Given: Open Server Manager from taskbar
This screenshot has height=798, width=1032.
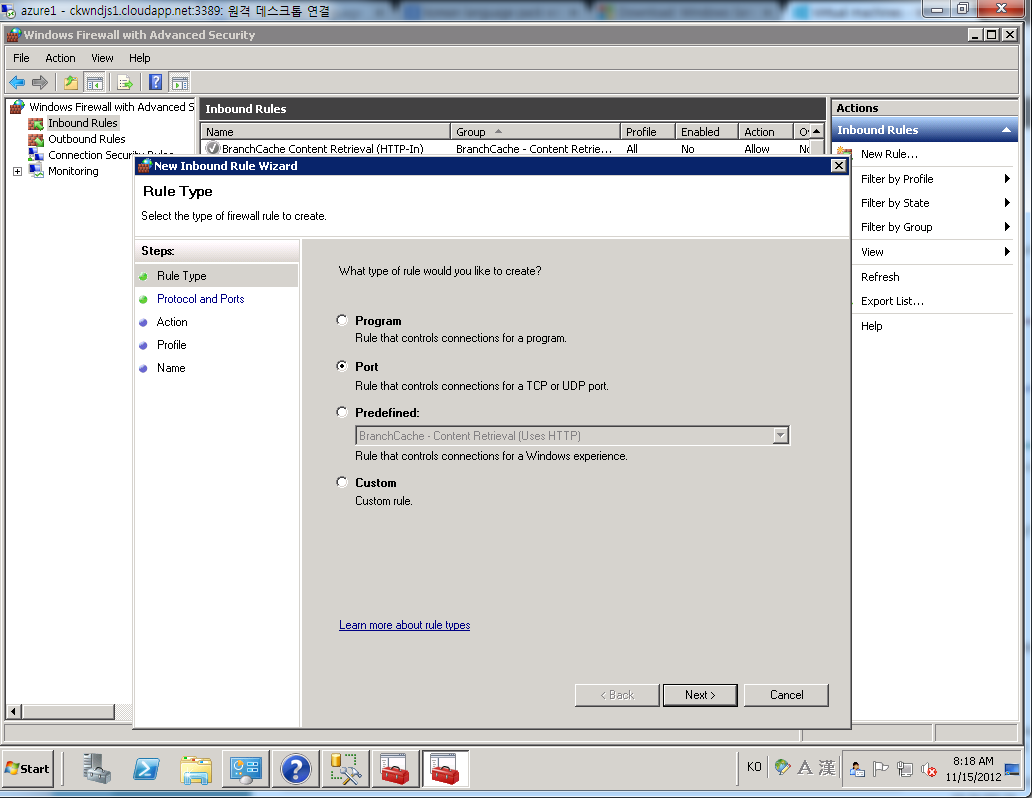Looking at the screenshot, I should click(x=97, y=768).
